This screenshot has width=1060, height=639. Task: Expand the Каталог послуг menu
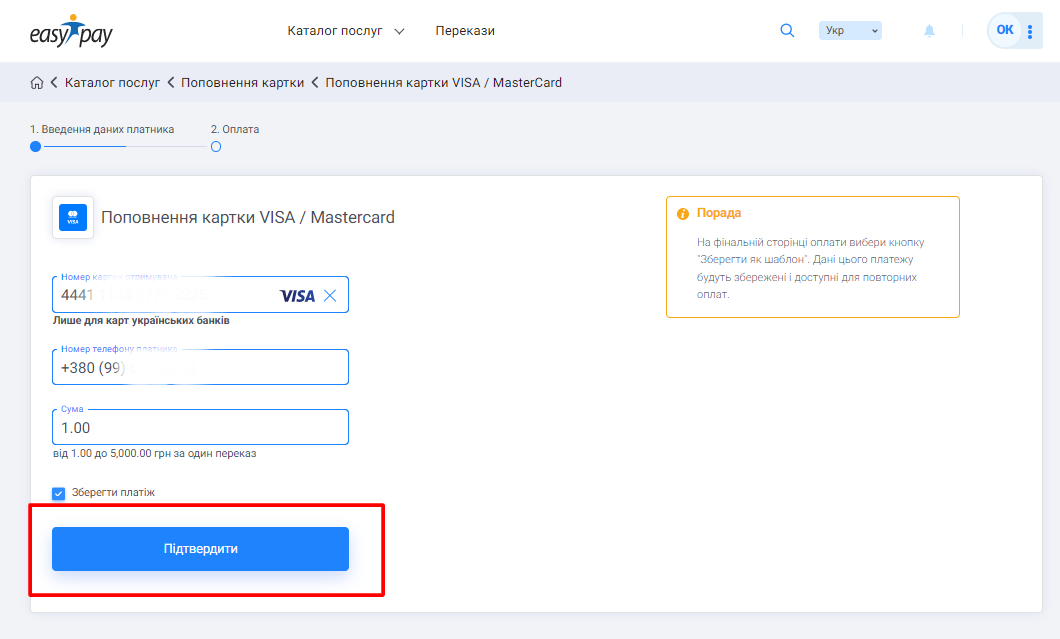(345, 31)
